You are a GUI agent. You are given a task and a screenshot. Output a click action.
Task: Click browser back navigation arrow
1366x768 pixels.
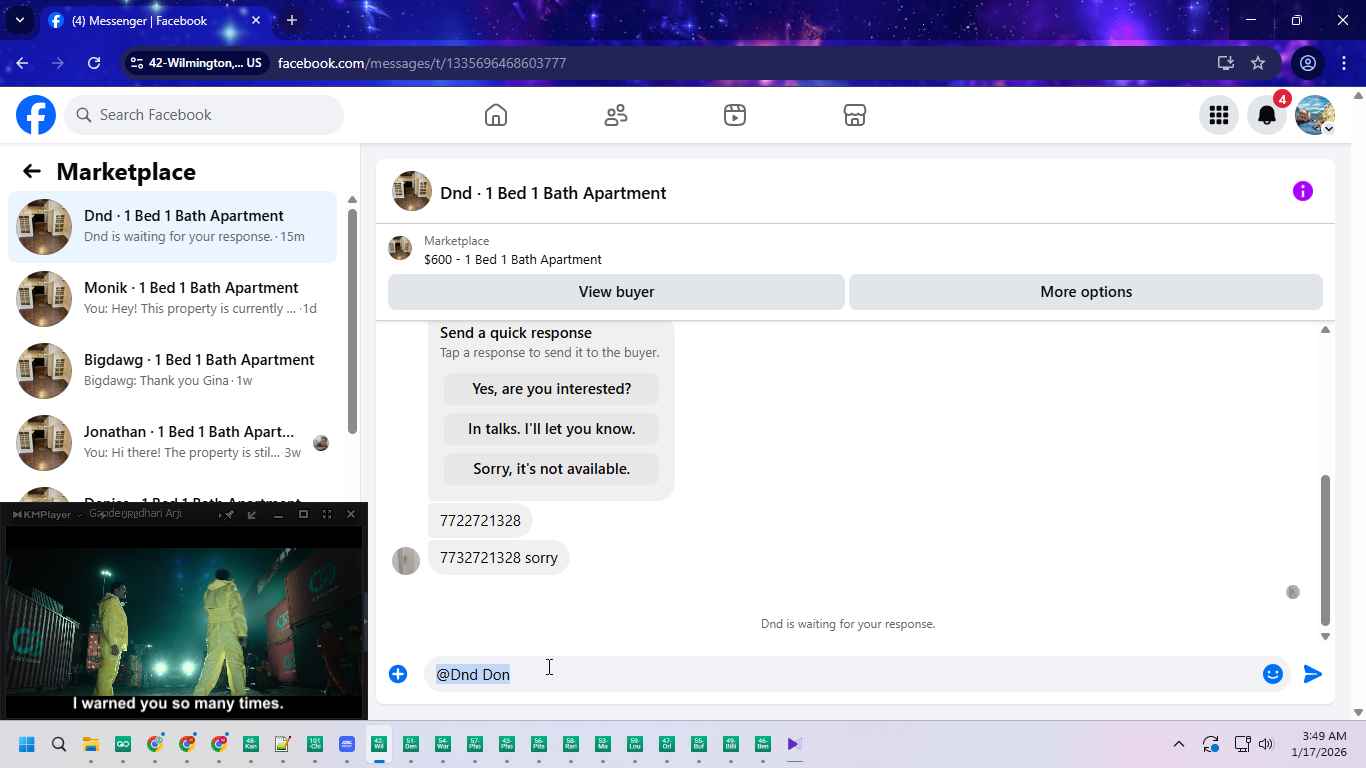(22, 63)
